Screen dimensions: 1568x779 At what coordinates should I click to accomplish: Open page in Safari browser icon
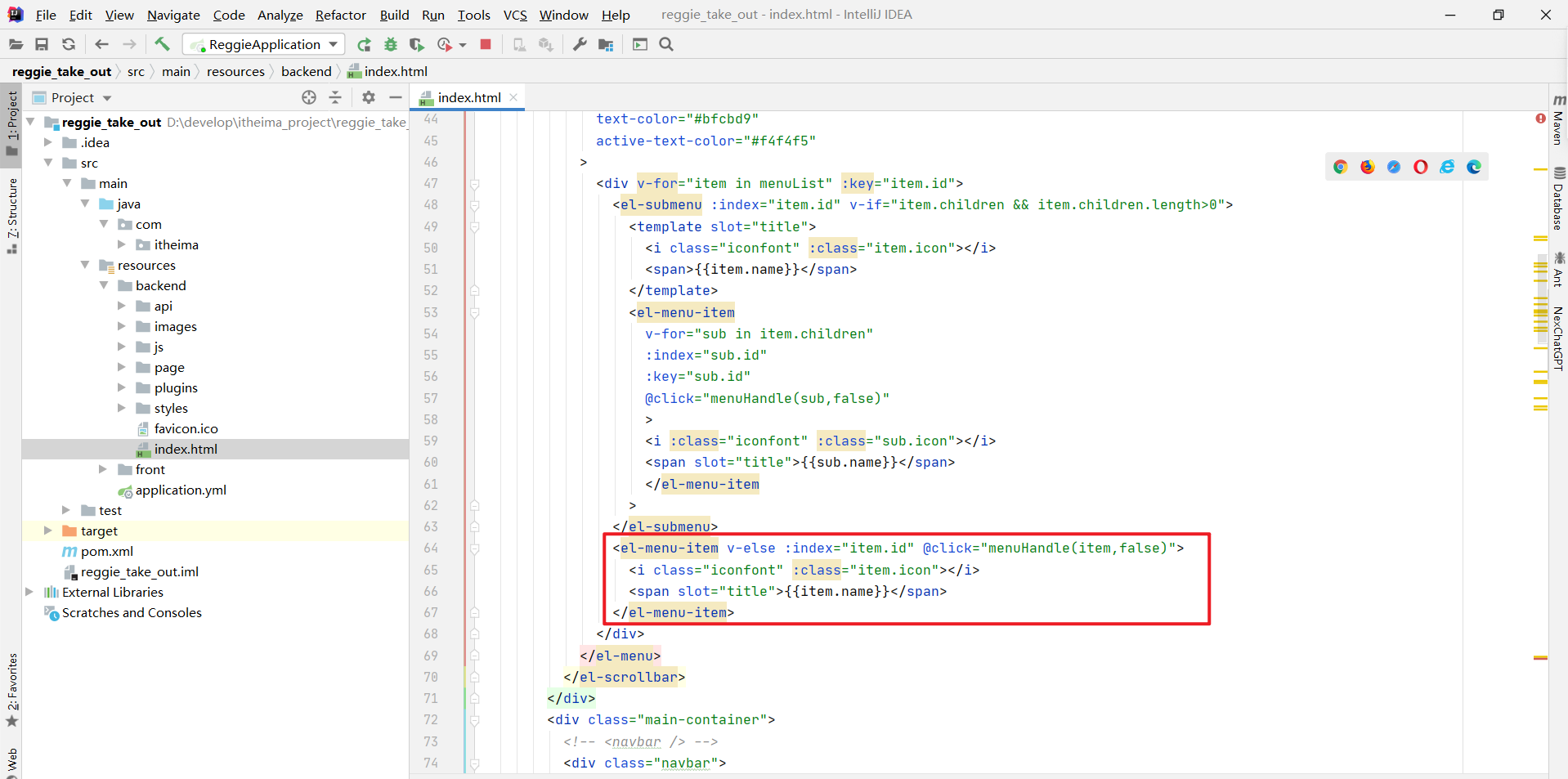point(1394,167)
